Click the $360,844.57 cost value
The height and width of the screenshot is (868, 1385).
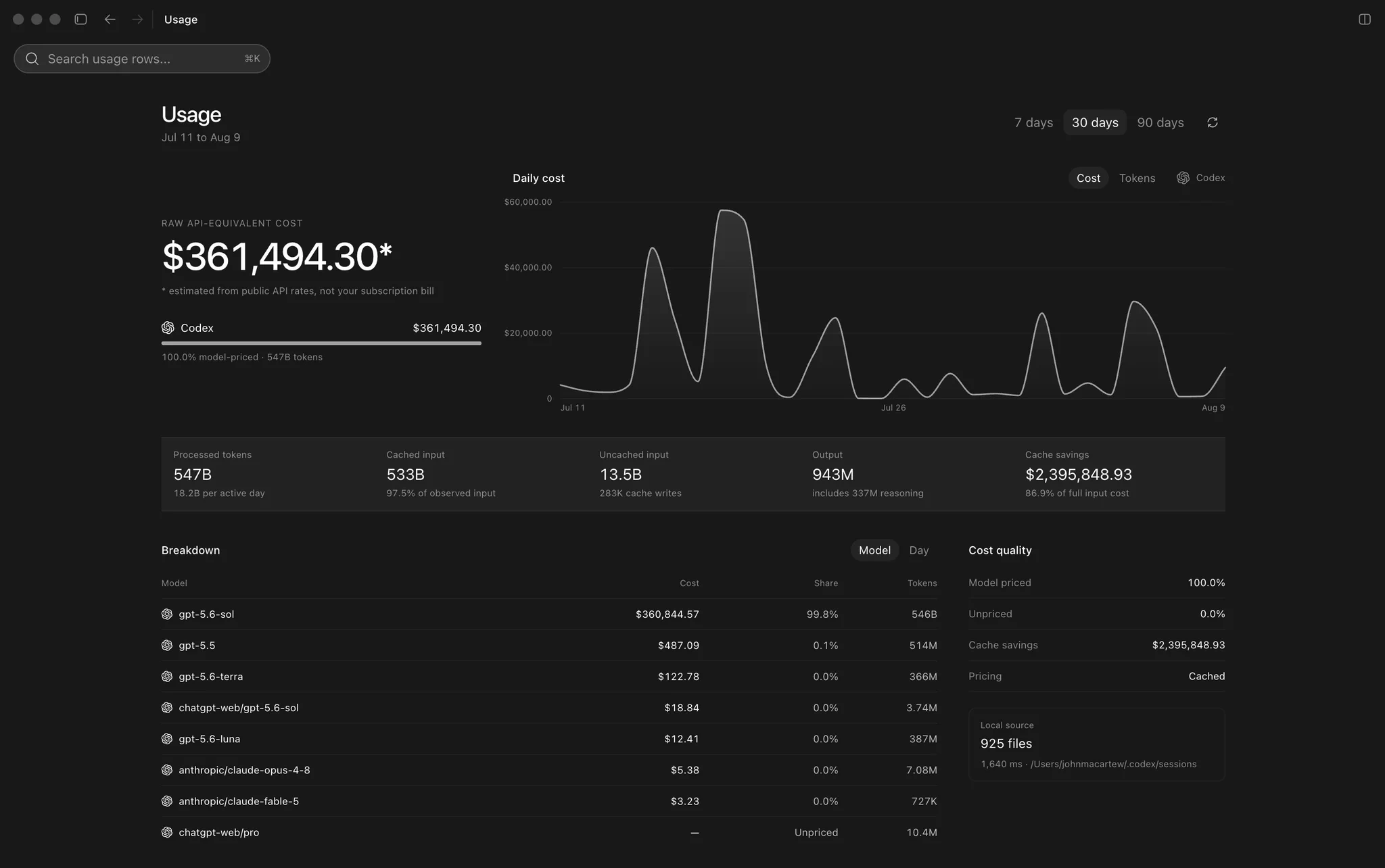(x=667, y=614)
